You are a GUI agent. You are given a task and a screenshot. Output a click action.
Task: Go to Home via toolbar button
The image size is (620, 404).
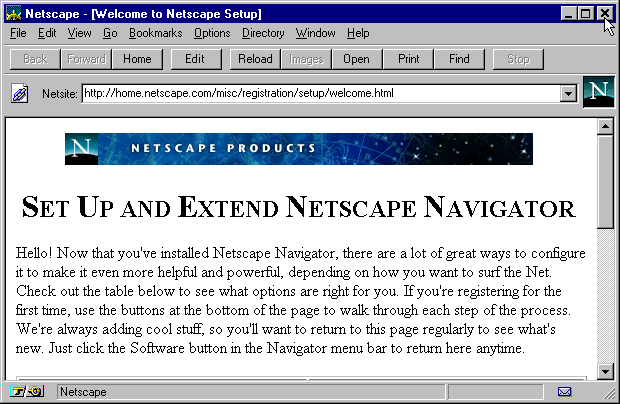(x=137, y=59)
